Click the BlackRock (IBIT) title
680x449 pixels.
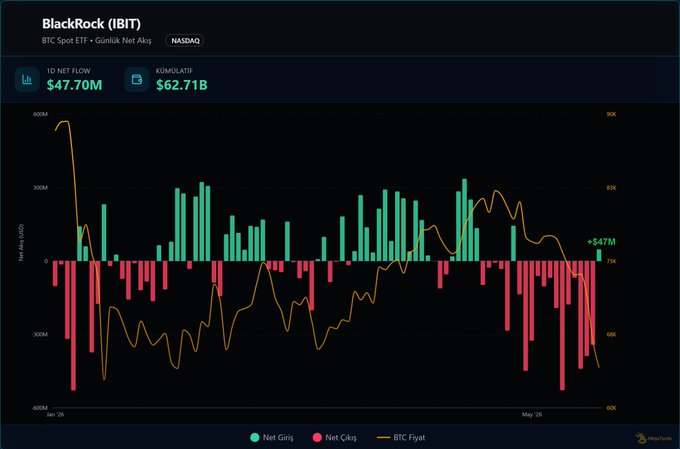coord(92,24)
